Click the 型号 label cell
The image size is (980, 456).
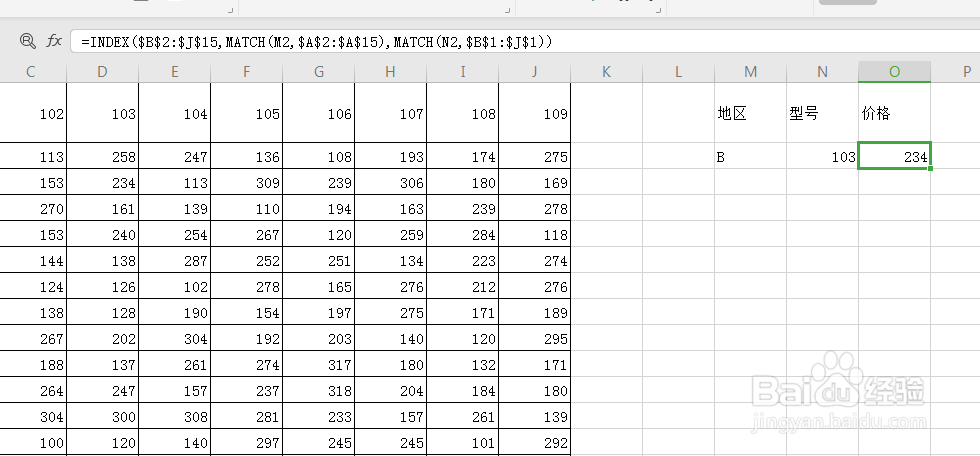(x=822, y=113)
